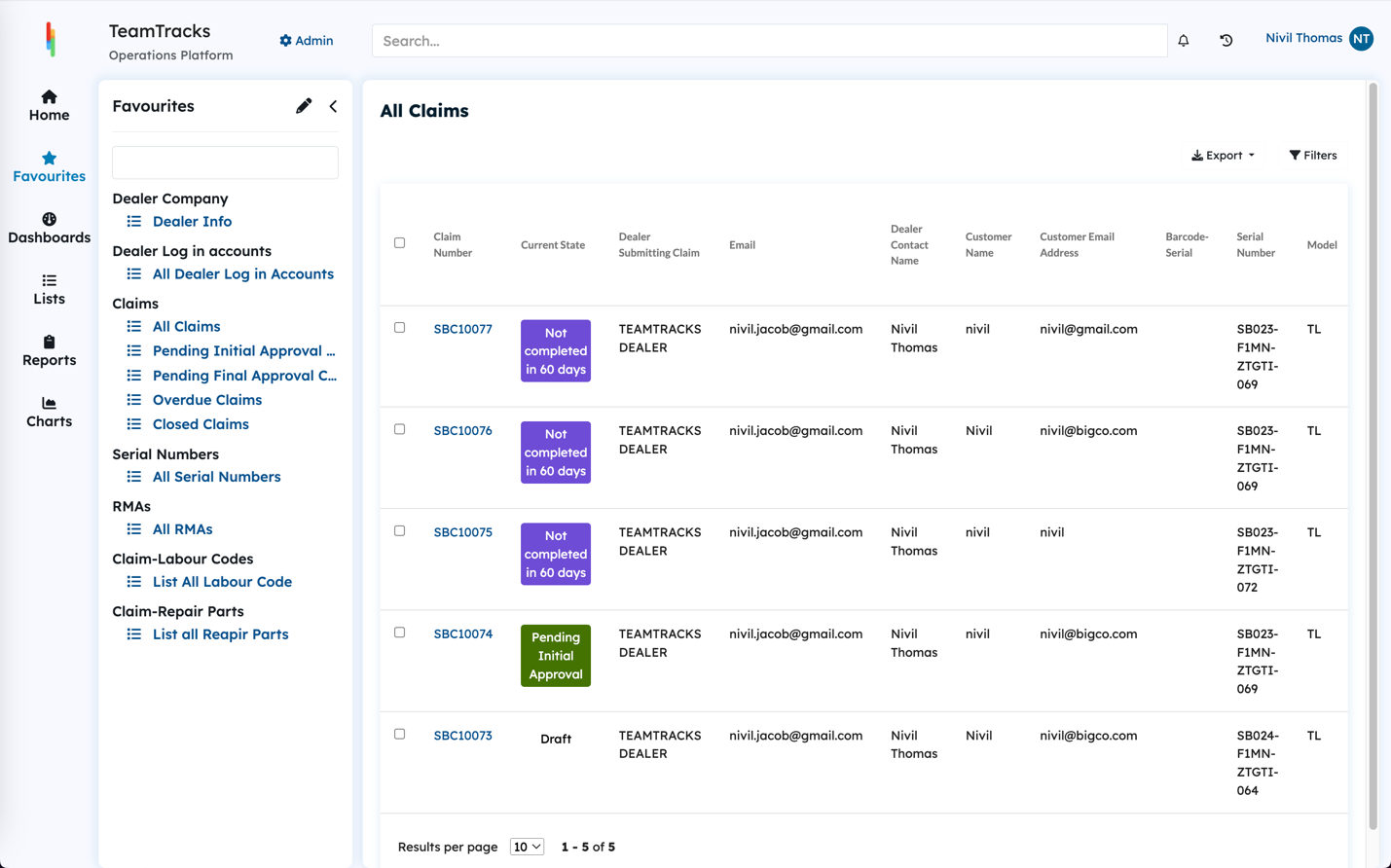Image resolution: width=1391 pixels, height=868 pixels.
Task: Focus the top Search field
Action: coord(769,41)
